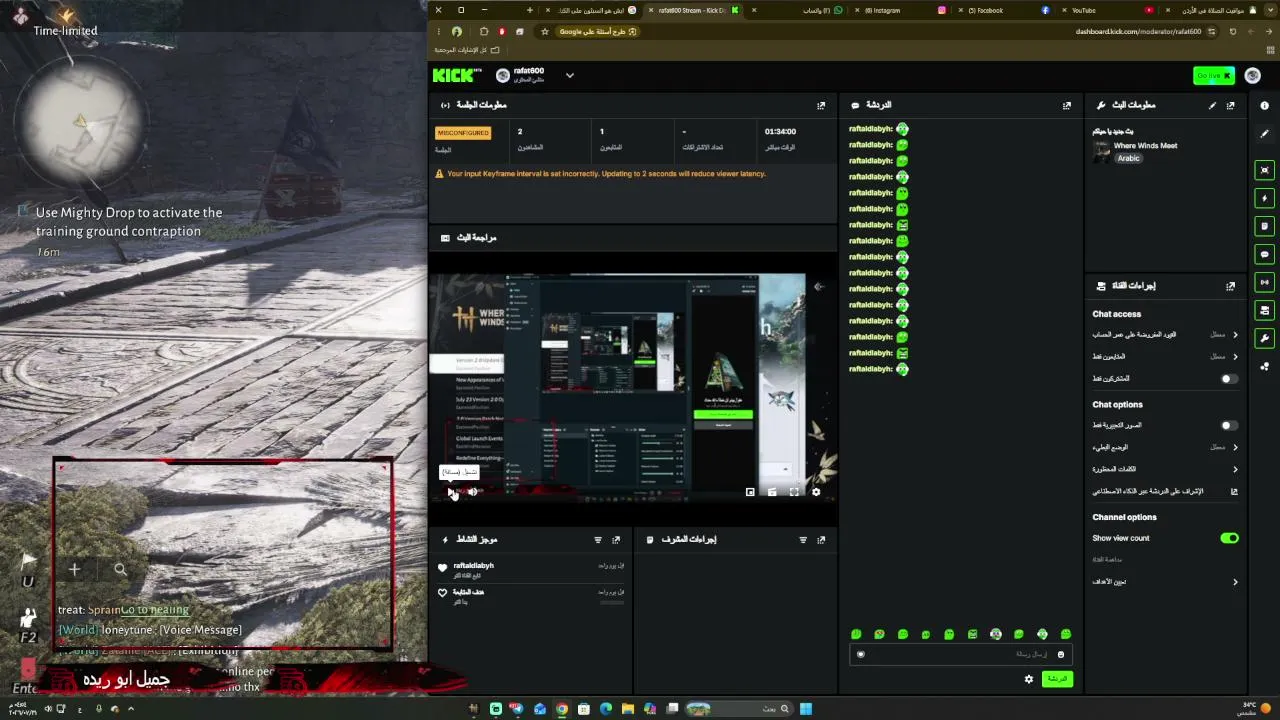Screen dimensions: 1280x720
Task: Filter the activity feed panel
Action: [598, 540]
